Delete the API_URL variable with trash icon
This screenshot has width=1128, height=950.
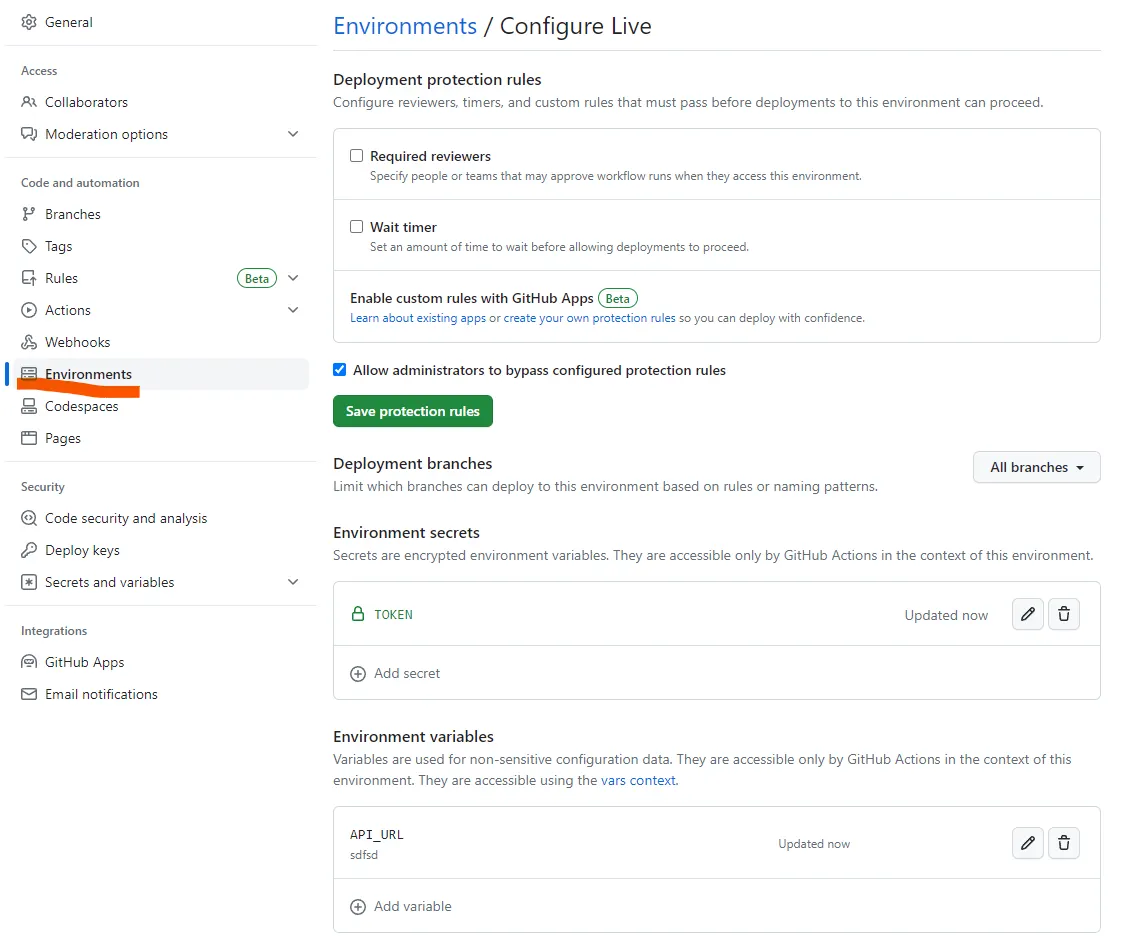point(1064,843)
